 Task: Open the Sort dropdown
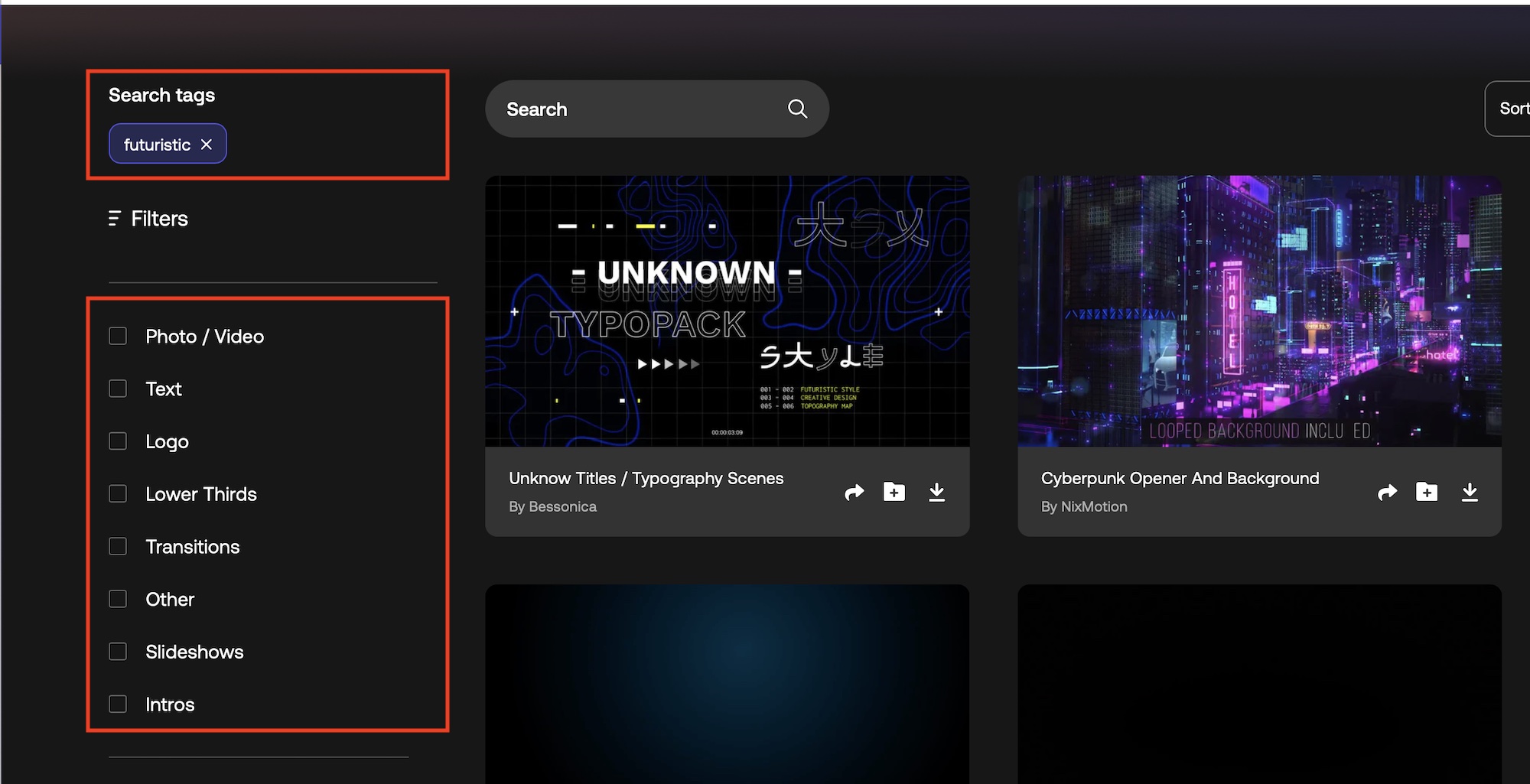pos(1508,109)
